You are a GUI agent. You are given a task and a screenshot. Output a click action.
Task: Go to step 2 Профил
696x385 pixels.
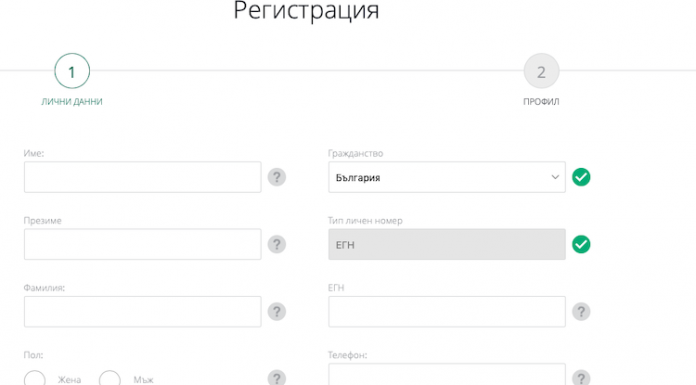pyautogui.click(x=541, y=71)
